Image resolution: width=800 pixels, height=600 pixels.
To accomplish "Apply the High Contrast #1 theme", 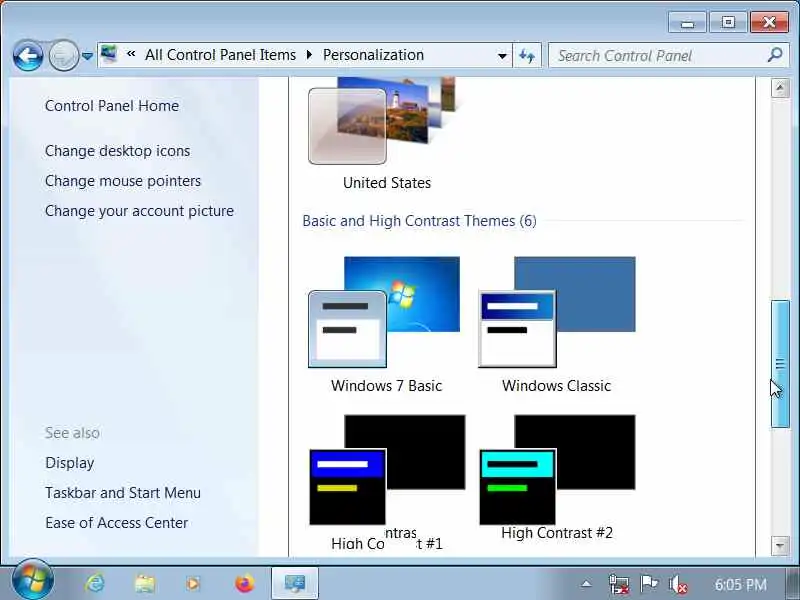I will pos(387,470).
